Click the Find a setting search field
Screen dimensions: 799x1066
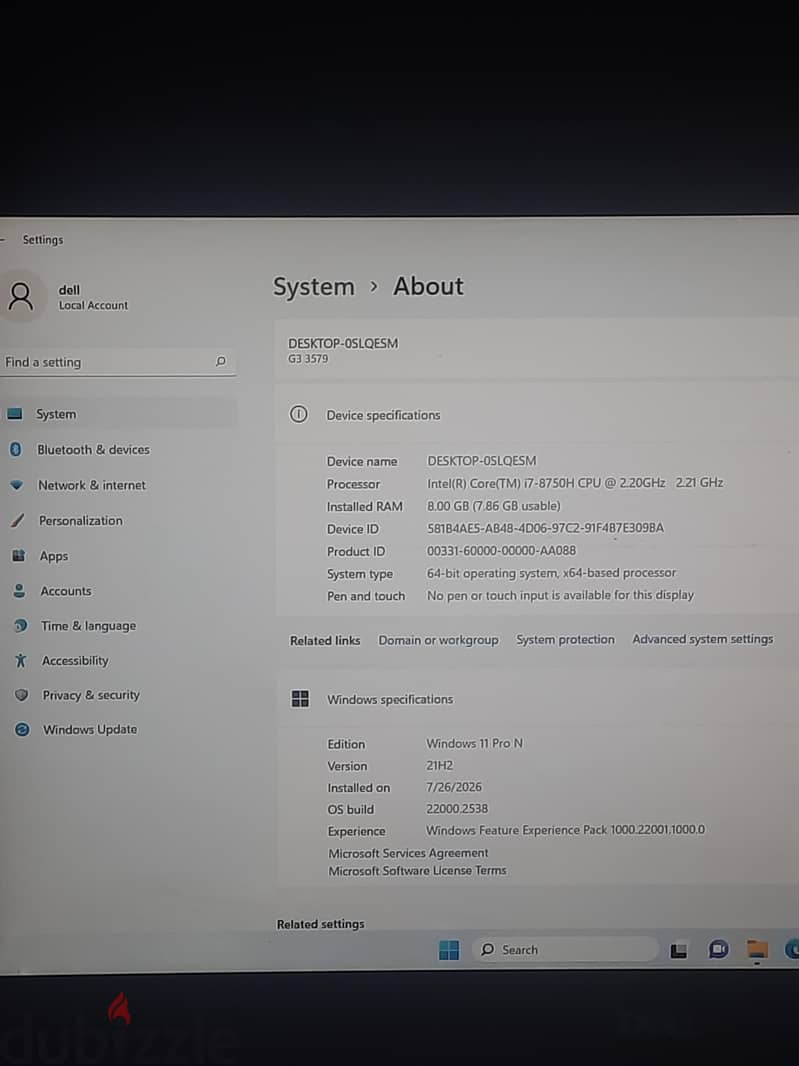coord(119,362)
